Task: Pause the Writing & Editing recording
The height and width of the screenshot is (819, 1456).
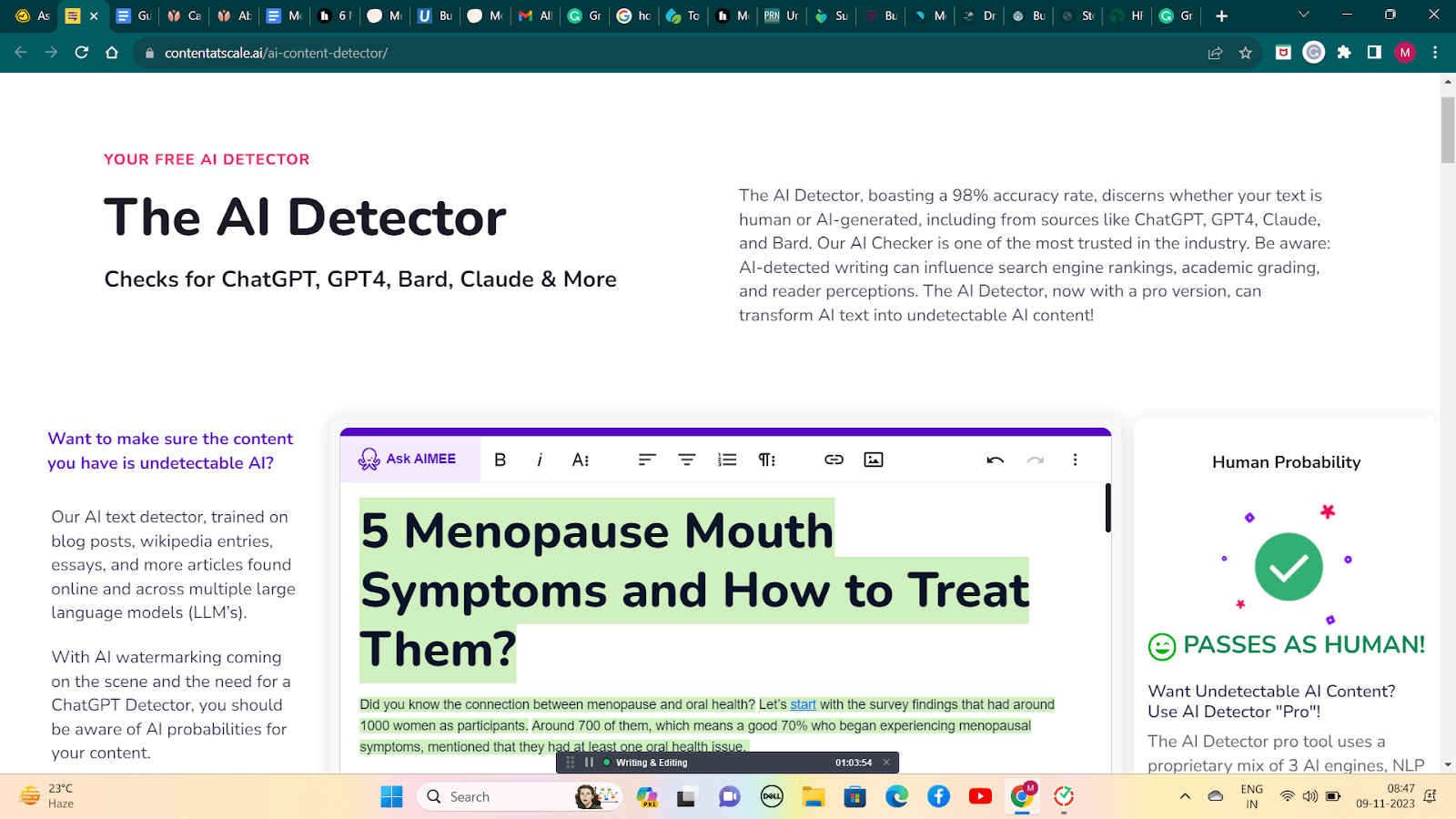Action: (588, 762)
